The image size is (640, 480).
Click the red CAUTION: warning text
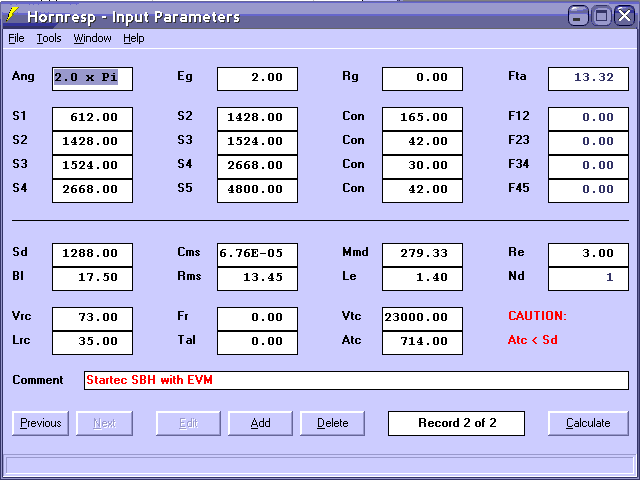click(538, 316)
